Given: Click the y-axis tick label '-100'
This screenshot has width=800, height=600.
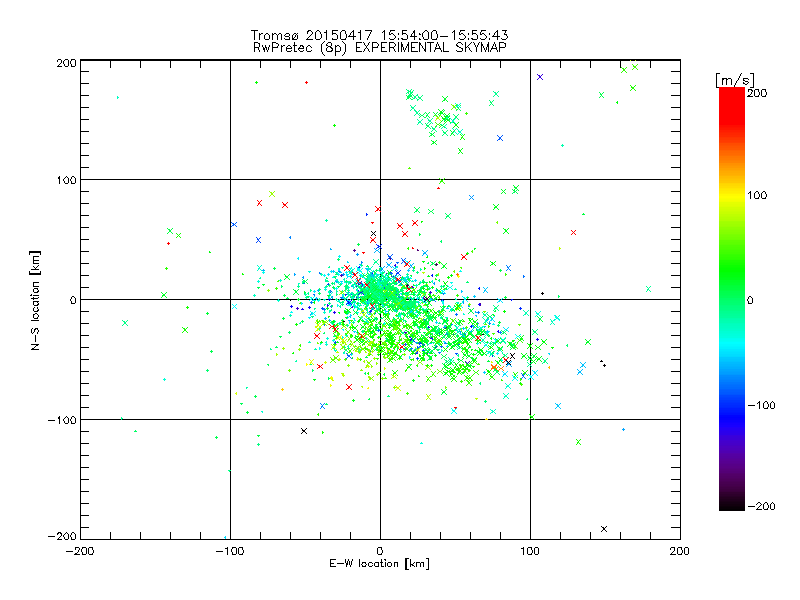Looking at the screenshot, I should [62, 420].
